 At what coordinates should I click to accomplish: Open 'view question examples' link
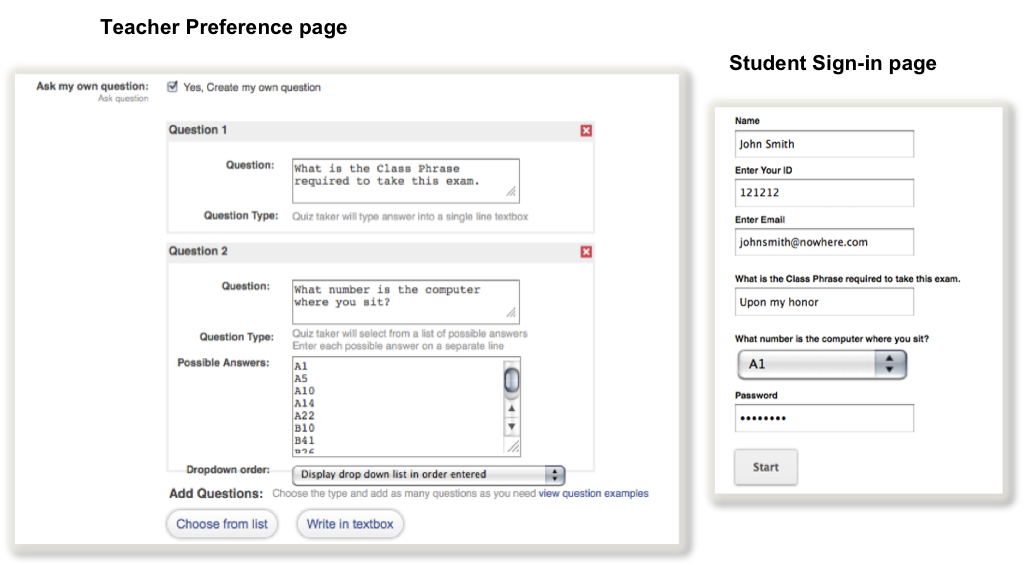(x=593, y=494)
